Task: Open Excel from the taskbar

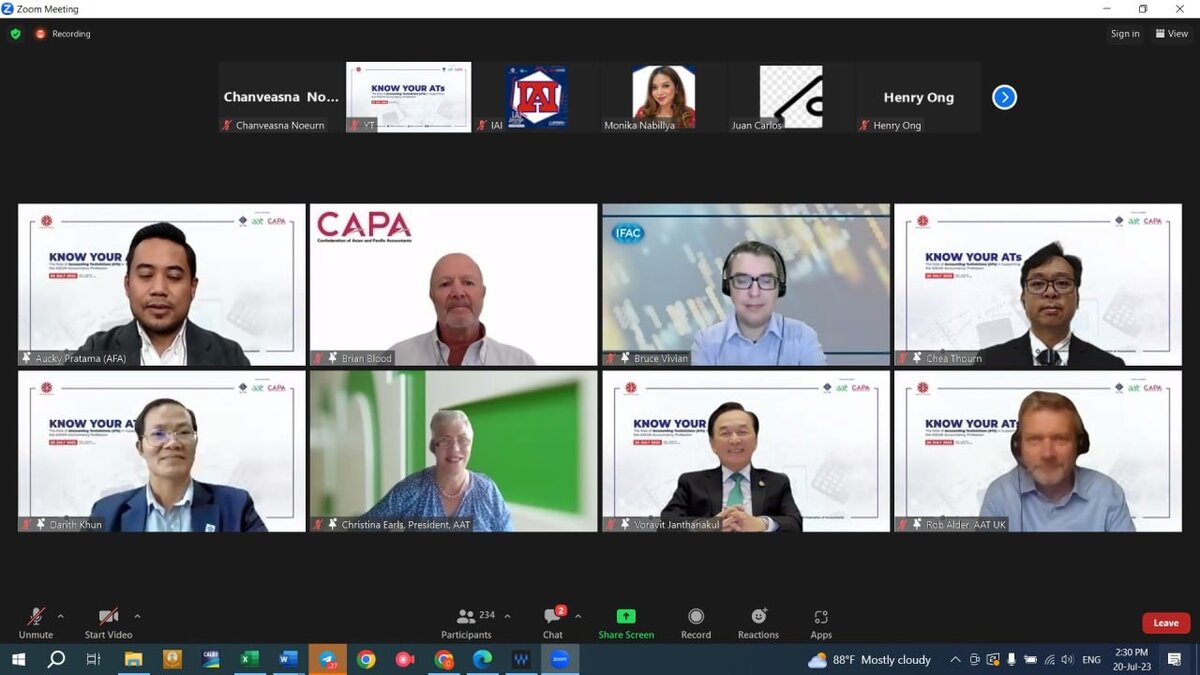Action: [x=250, y=659]
